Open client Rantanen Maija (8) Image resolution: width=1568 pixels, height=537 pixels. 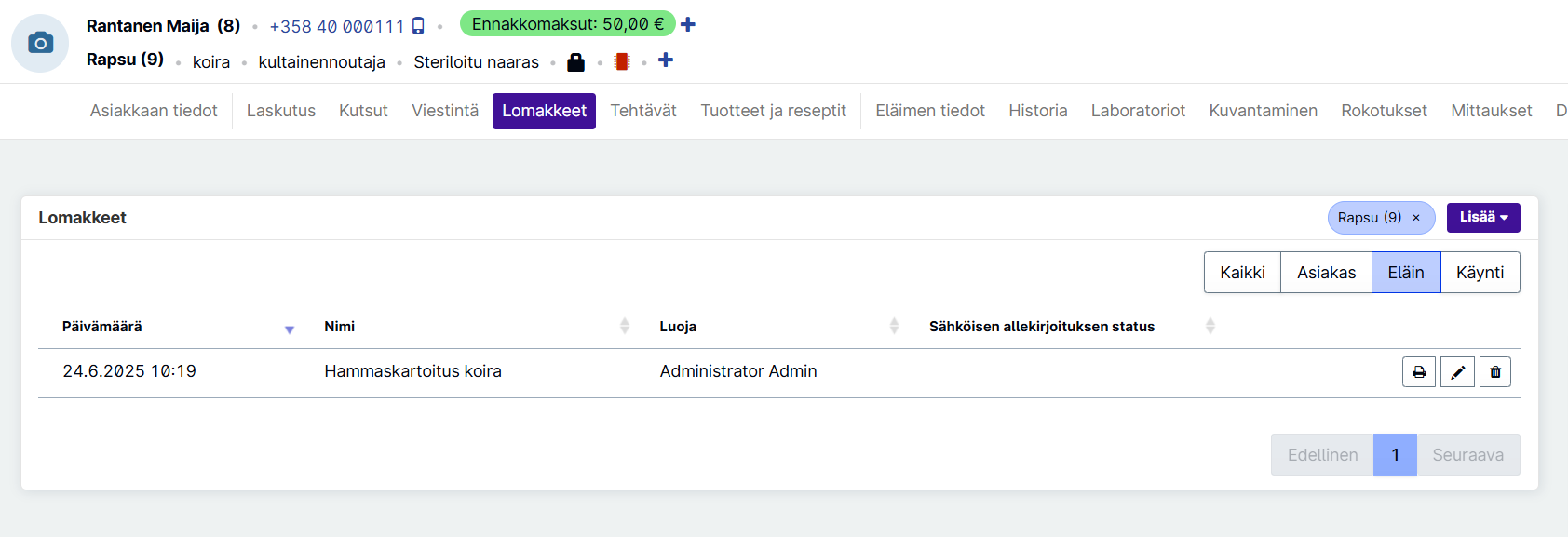point(163,26)
